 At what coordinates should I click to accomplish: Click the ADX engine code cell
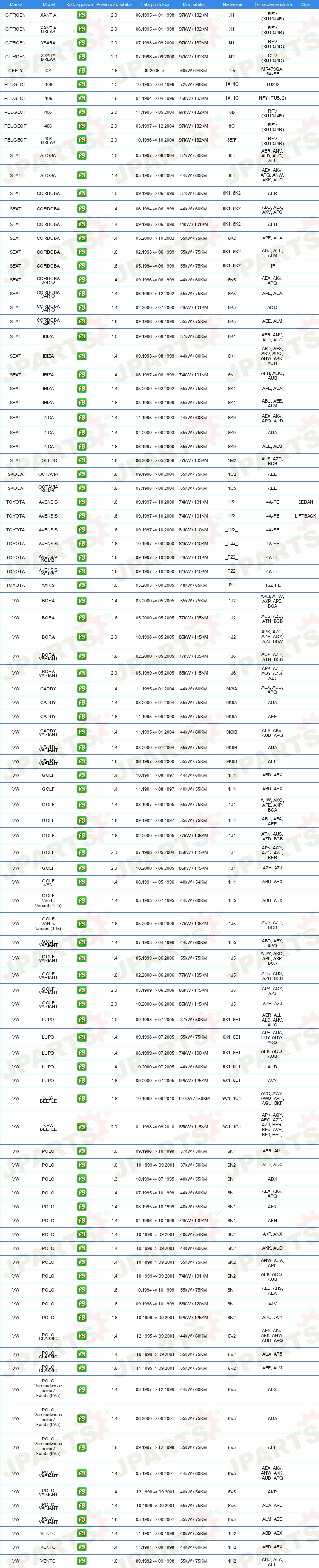pos(272,1179)
